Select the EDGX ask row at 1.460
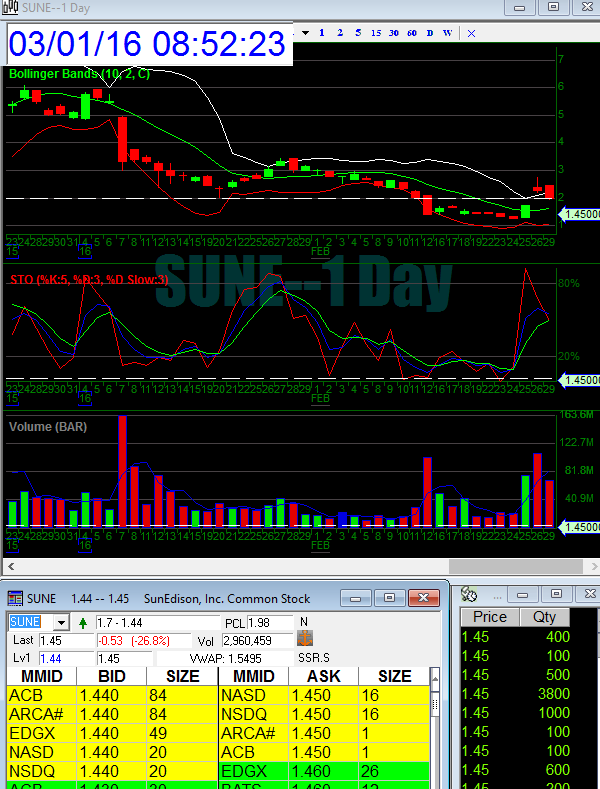 [x=325, y=771]
